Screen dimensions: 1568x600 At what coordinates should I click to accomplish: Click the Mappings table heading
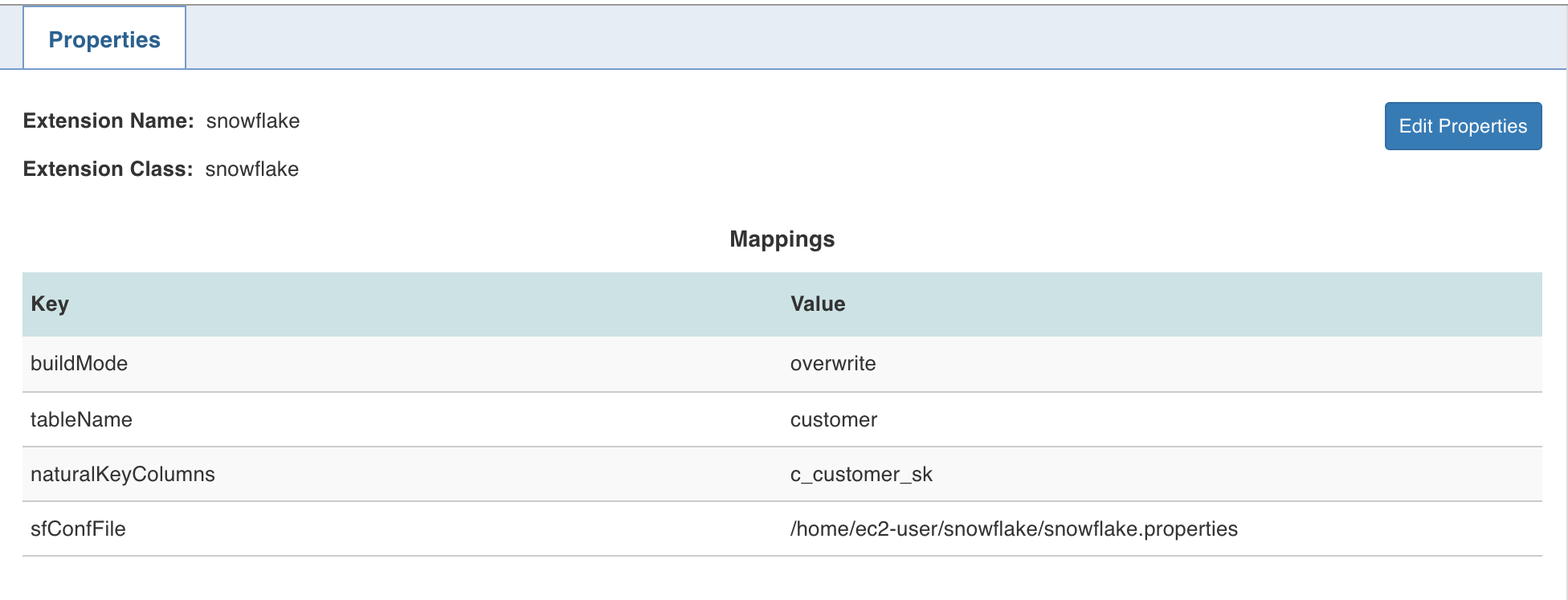782,239
